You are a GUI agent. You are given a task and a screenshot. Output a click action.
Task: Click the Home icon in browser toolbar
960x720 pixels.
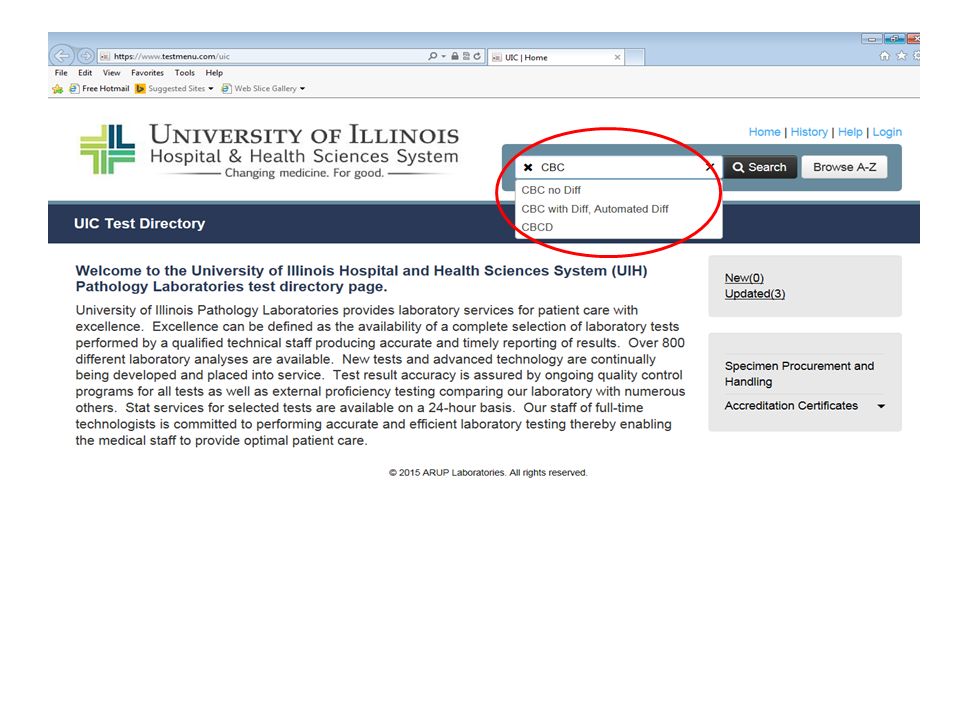point(885,56)
